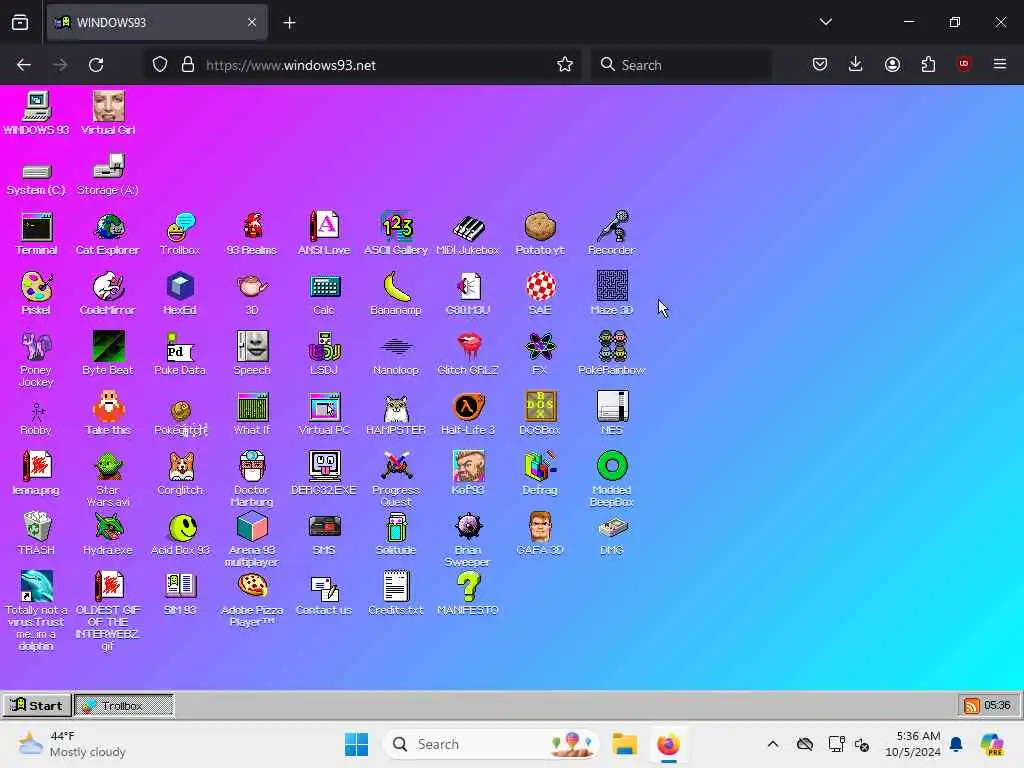Open HexEd cube icon
The height and width of the screenshot is (768, 1024).
point(180,293)
